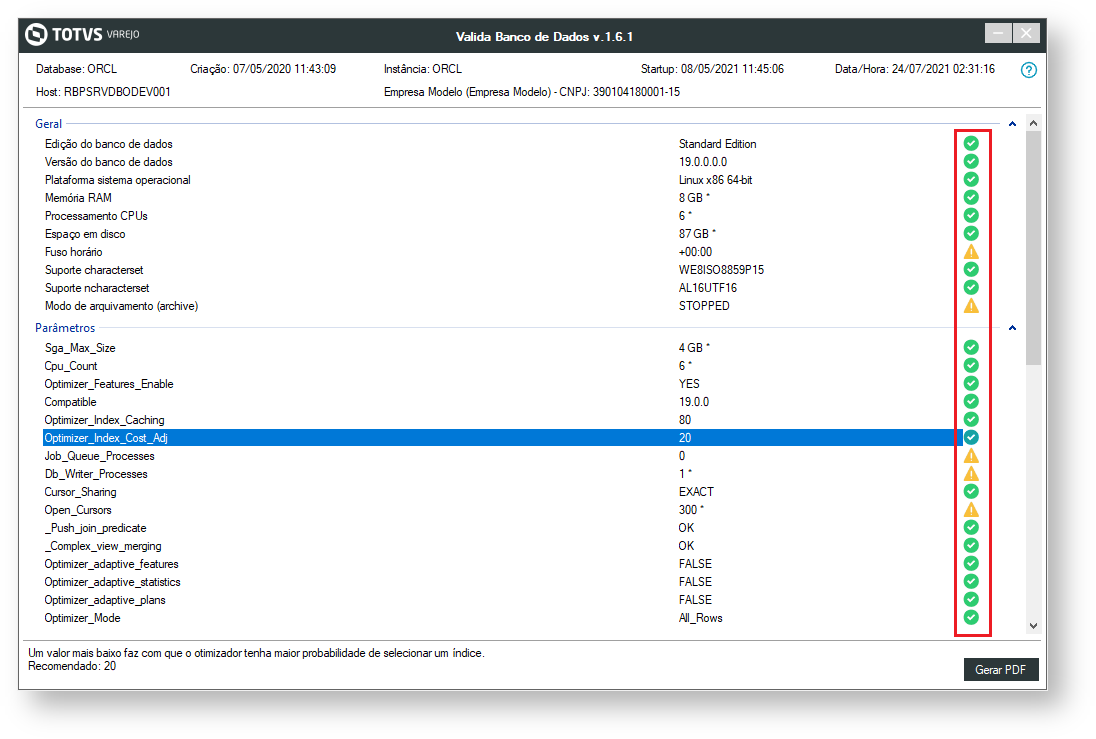The height and width of the screenshot is (739, 1096).
Task: Click status icon for Plataforma sistema operacional
Action: [x=971, y=180]
